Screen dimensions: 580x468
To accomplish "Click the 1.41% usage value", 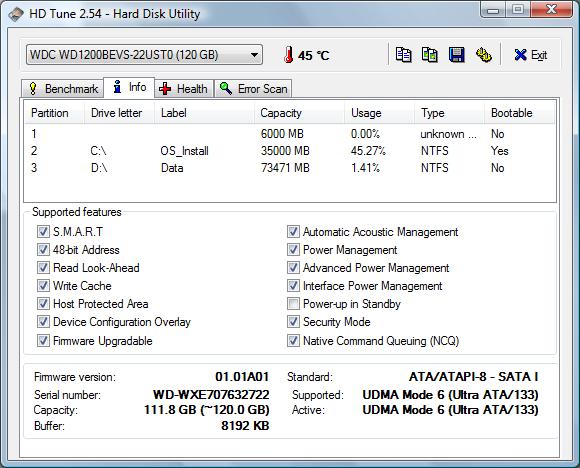I will pos(365,168).
